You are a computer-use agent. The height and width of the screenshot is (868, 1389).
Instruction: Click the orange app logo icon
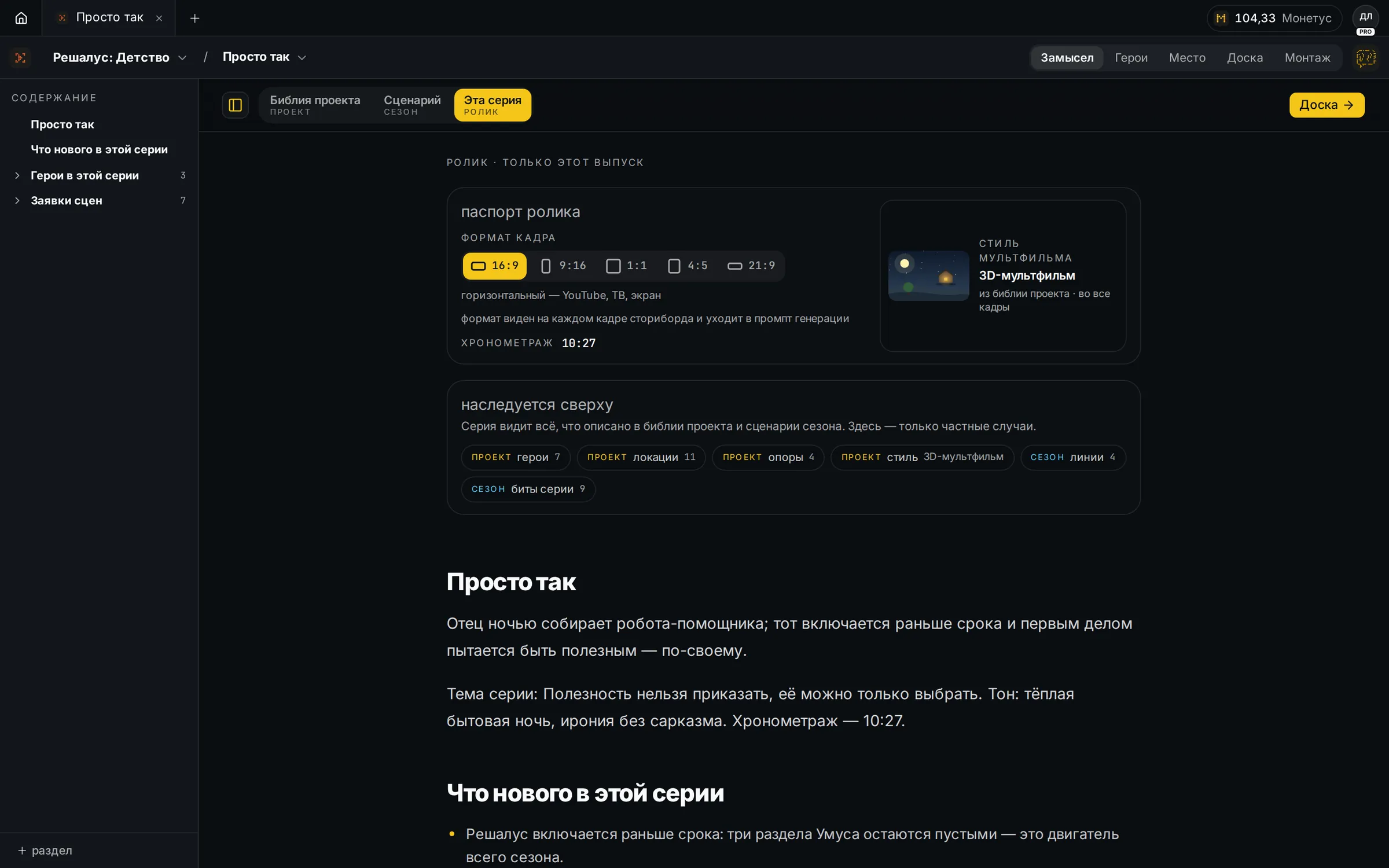point(20,57)
